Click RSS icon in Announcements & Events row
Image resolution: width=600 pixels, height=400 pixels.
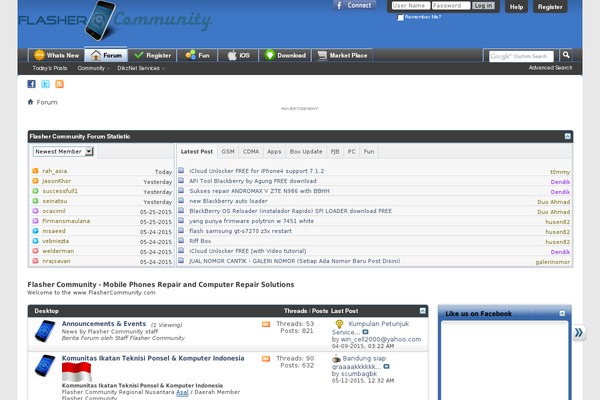point(266,324)
